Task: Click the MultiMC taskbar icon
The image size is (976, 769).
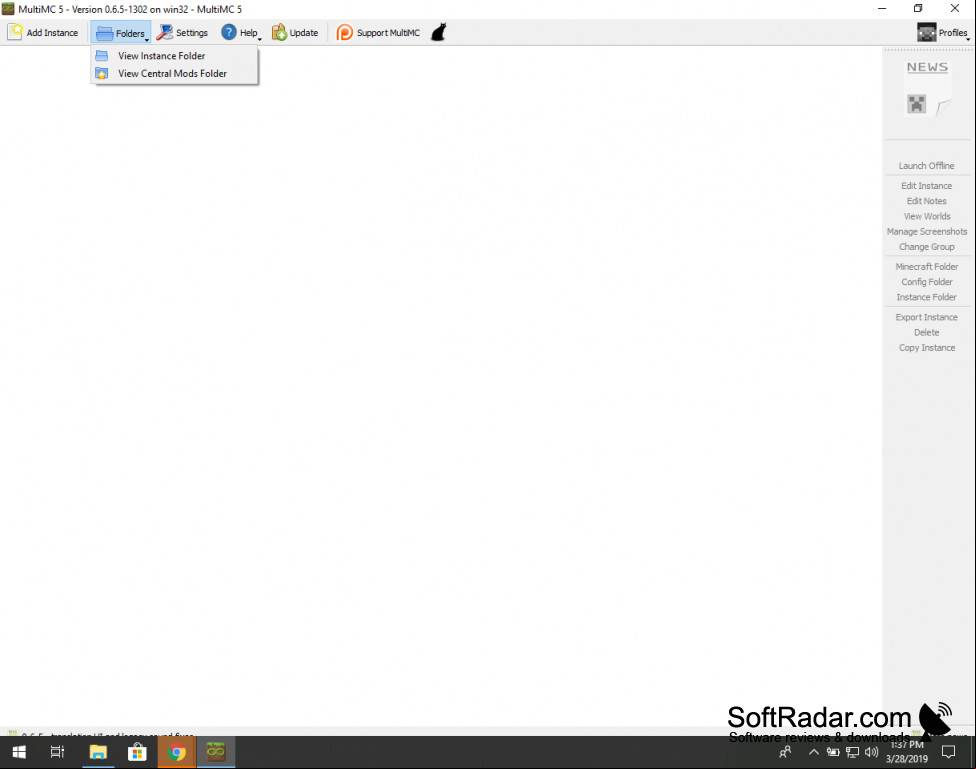Action: pyautogui.click(x=216, y=752)
